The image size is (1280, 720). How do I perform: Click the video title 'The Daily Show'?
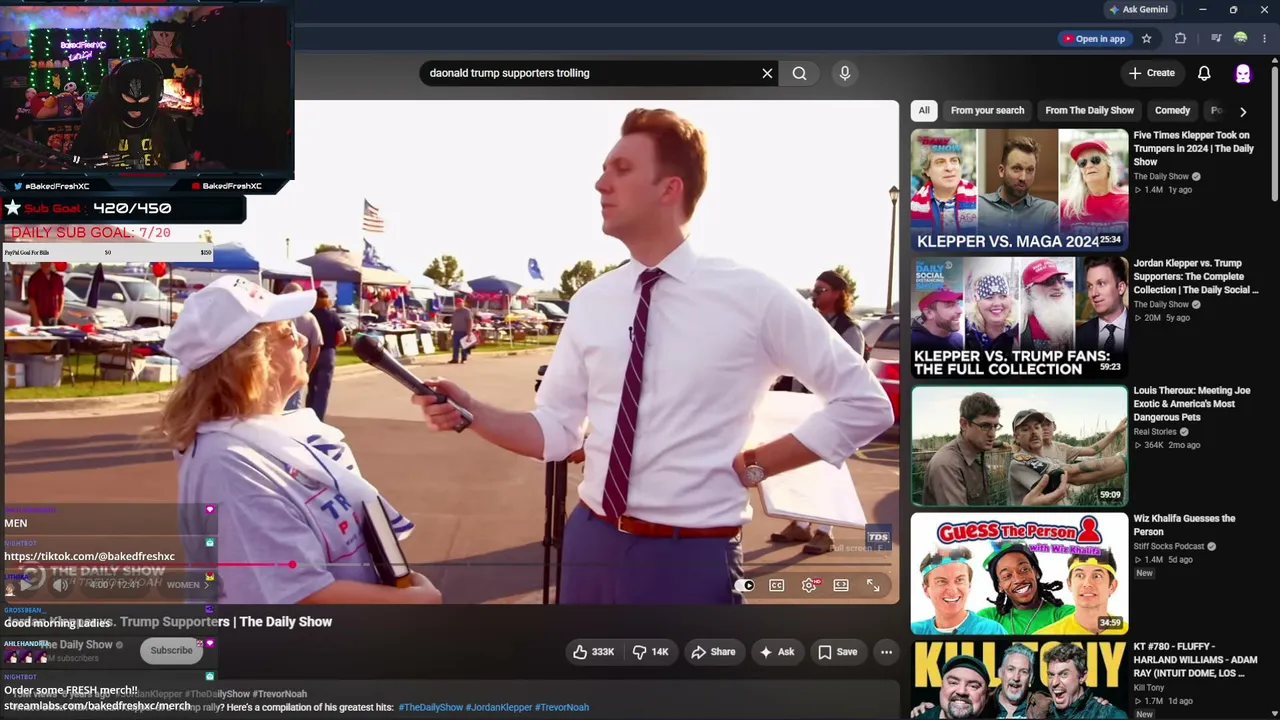pos(285,622)
